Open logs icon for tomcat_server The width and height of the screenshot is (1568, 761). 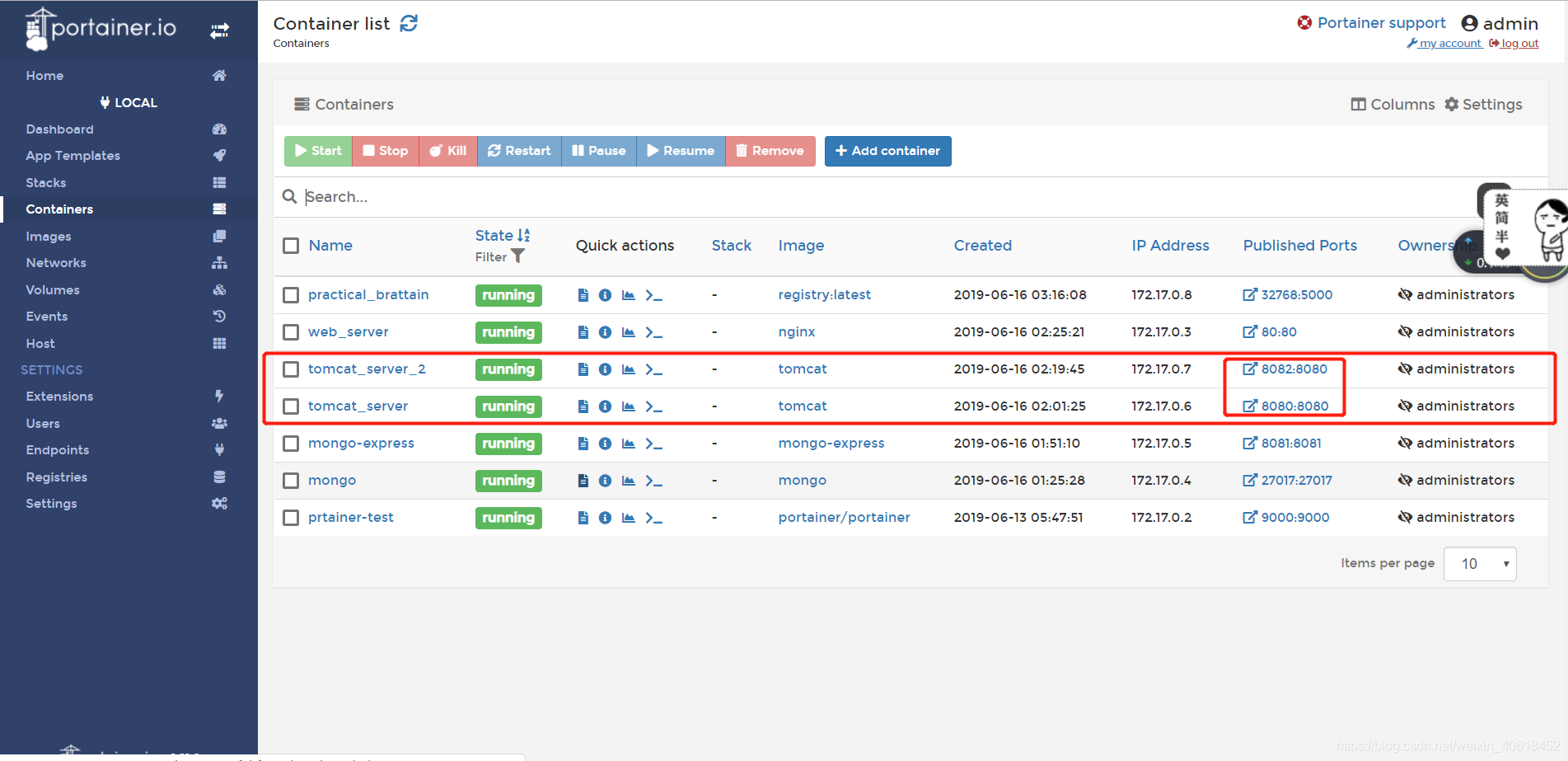click(583, 406)
